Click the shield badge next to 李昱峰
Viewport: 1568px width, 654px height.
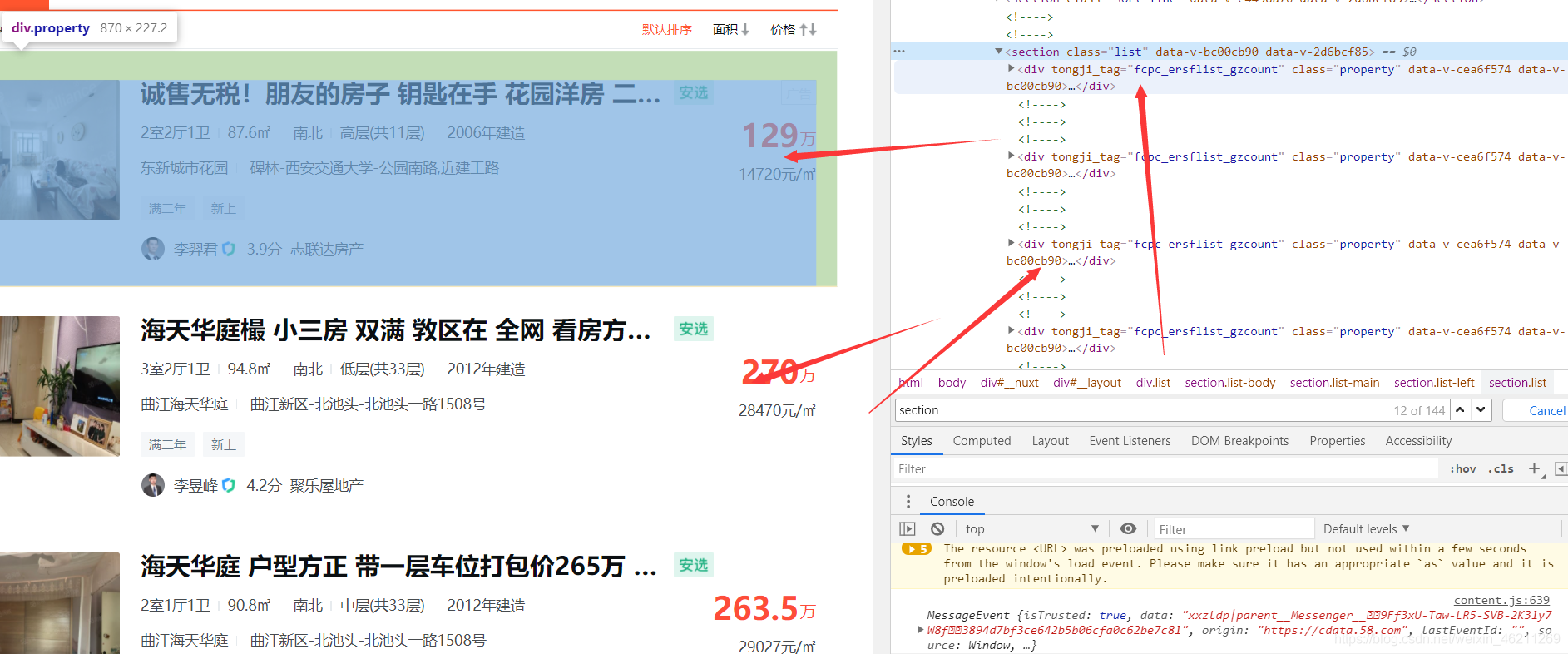229,485
